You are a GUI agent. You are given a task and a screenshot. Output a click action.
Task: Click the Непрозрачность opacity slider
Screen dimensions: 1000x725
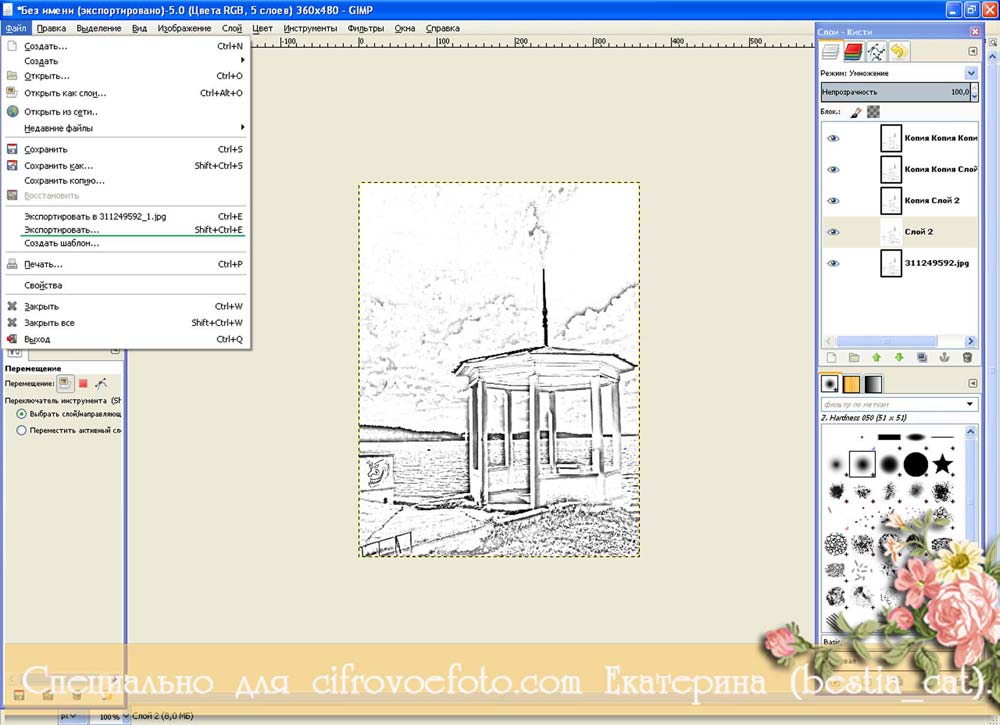pyautogui.click(x=895, y=92)
